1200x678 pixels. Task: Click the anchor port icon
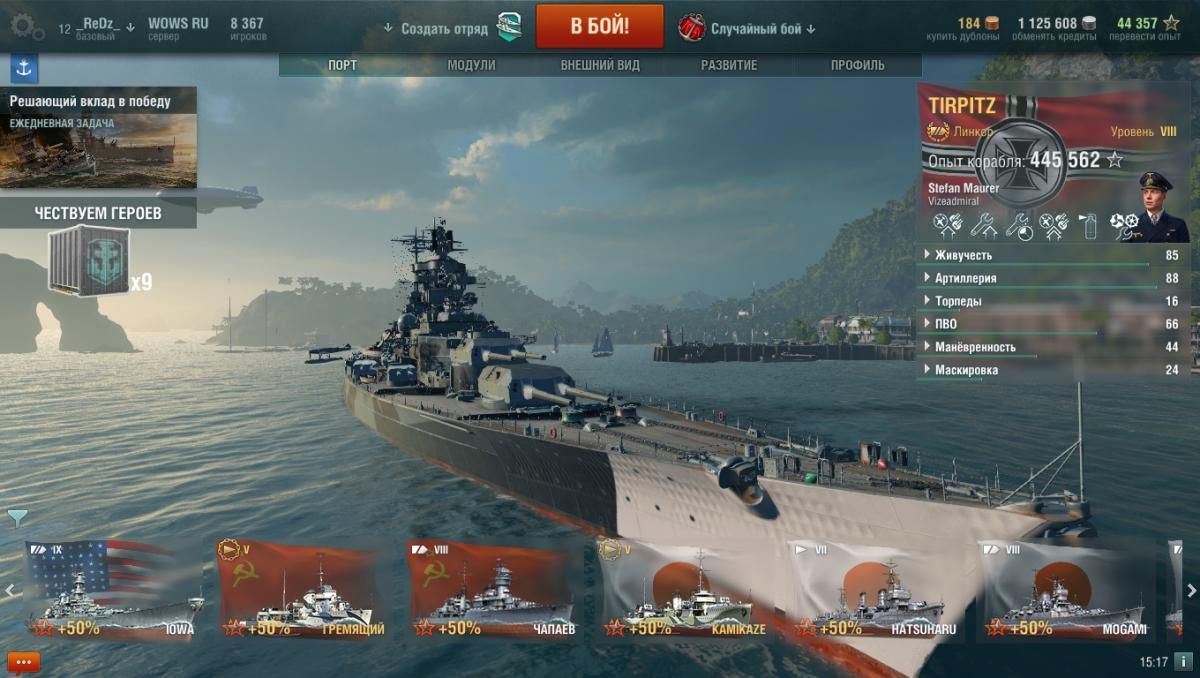pos(24,69)
